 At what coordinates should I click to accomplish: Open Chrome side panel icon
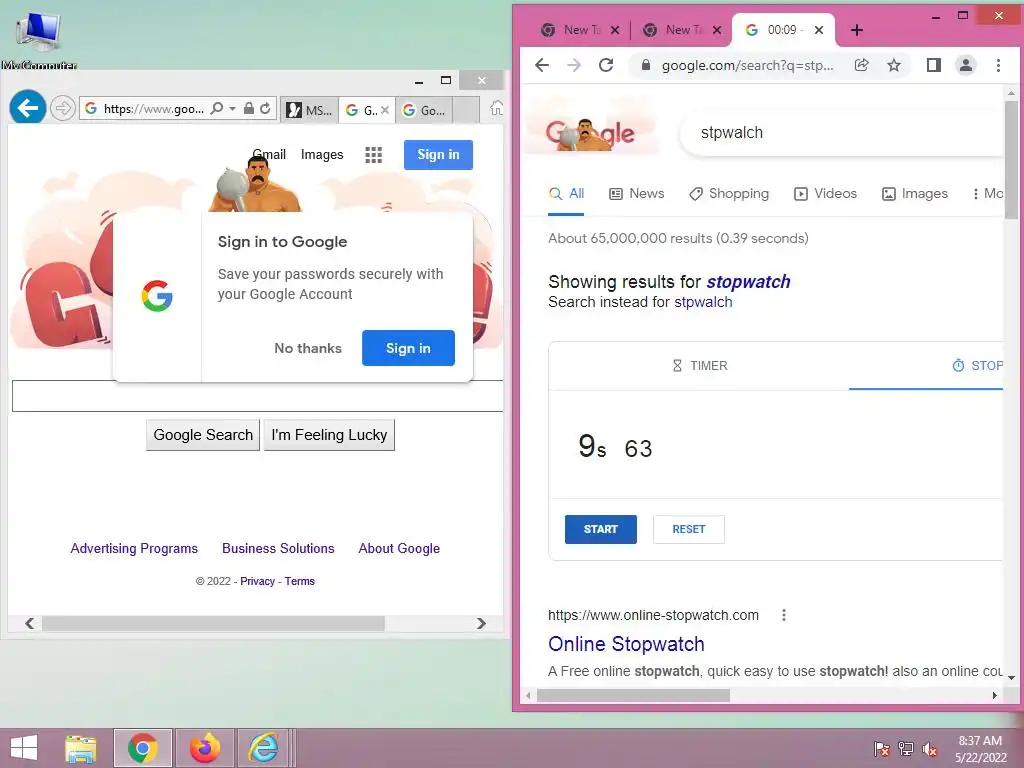(934, 65)
